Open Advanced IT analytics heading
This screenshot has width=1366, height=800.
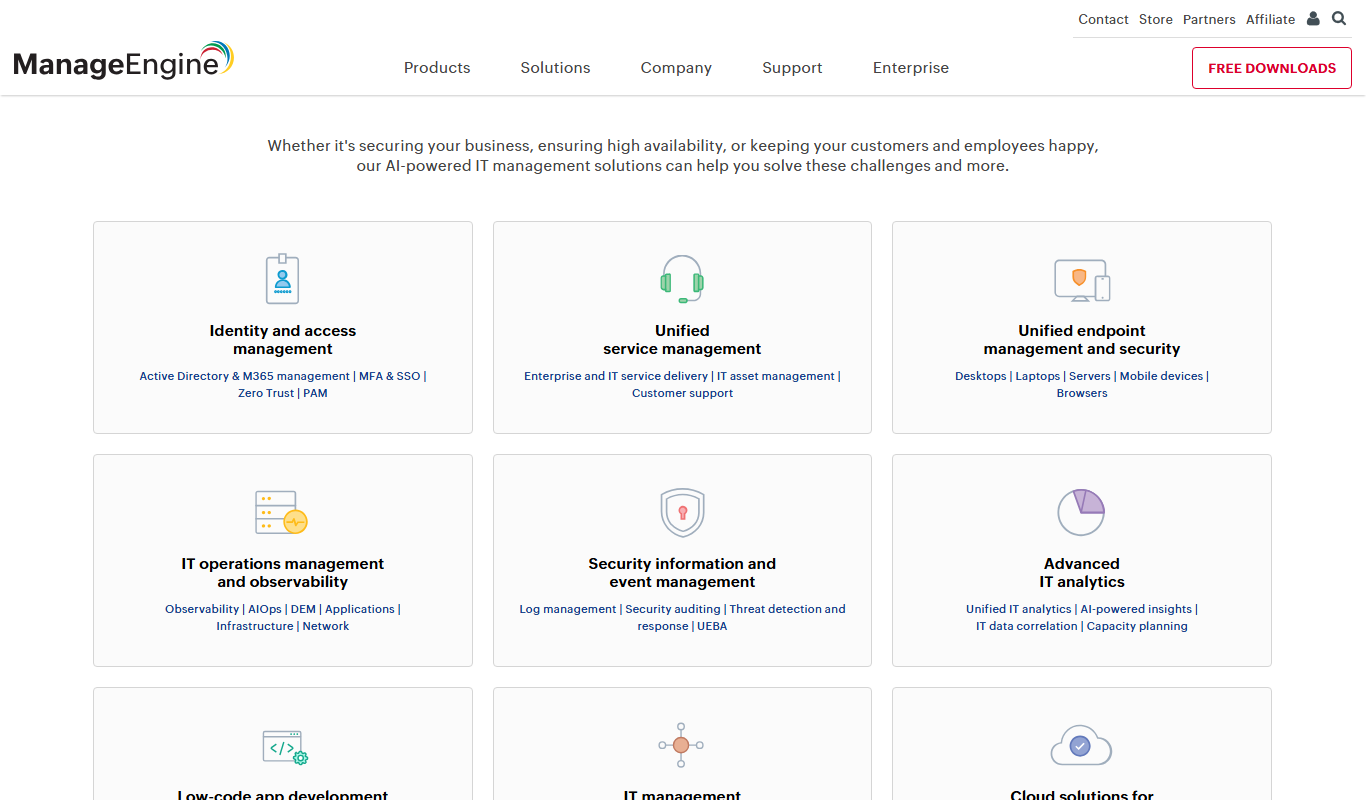1082,573
